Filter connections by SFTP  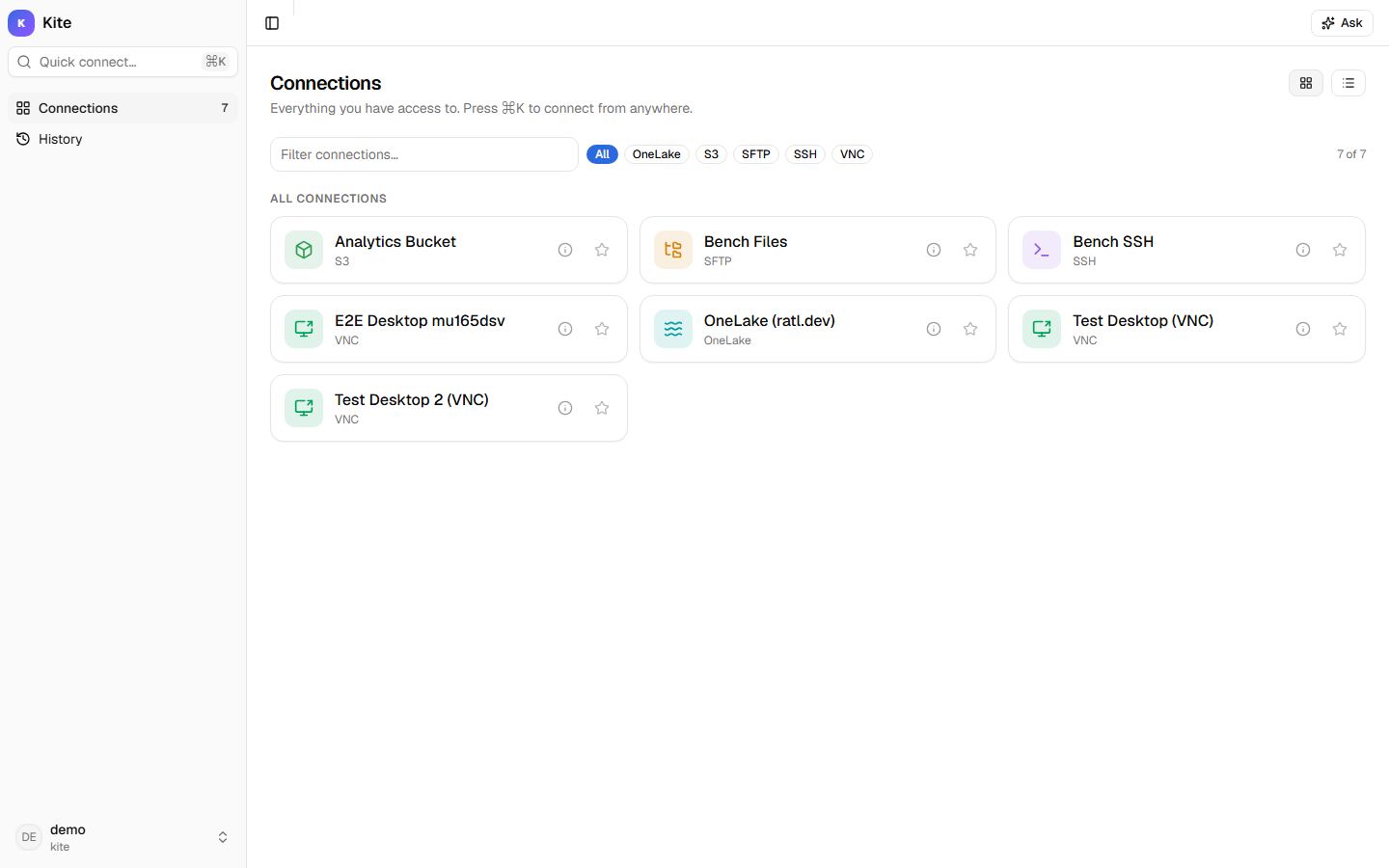756,154
